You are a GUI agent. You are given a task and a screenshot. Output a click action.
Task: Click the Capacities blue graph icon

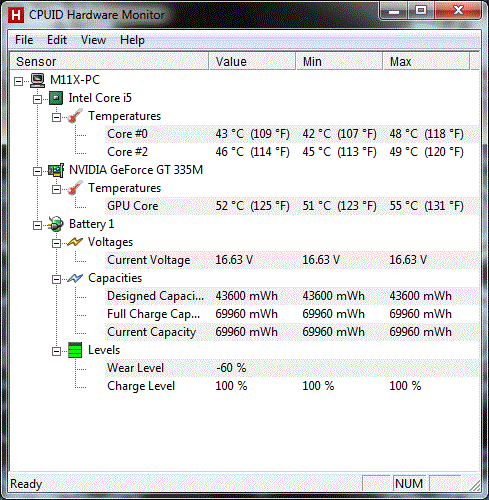pyautogui.click(x=75, y=278)
